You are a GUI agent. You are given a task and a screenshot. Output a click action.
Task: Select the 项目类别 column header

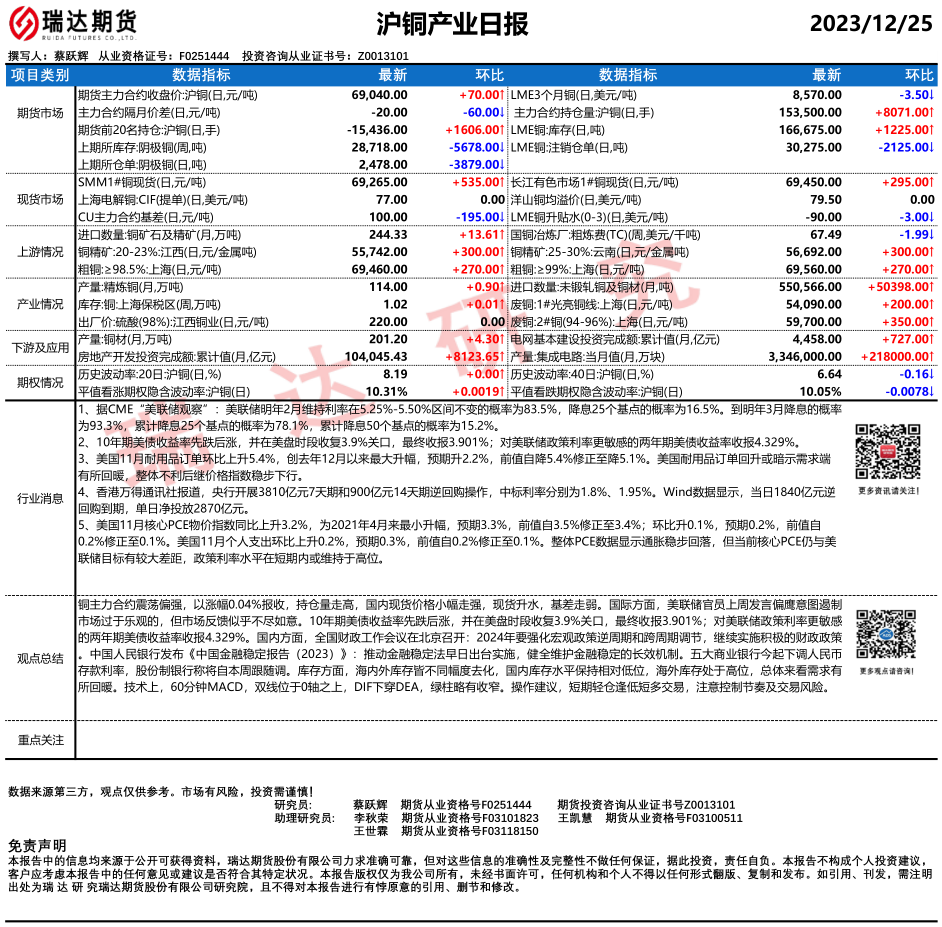pos(40,75)
